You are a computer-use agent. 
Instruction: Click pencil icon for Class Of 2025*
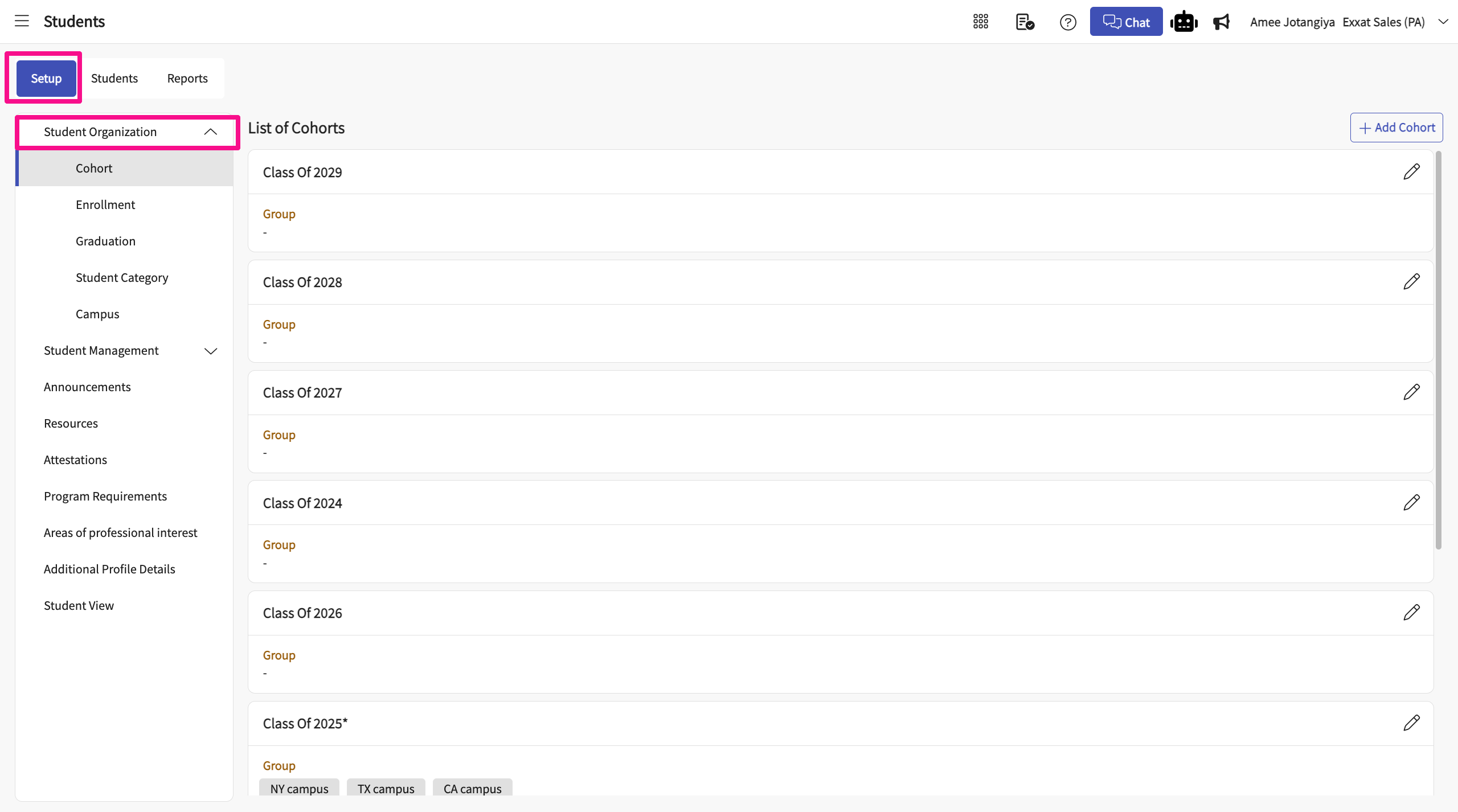coord(1411,723)
